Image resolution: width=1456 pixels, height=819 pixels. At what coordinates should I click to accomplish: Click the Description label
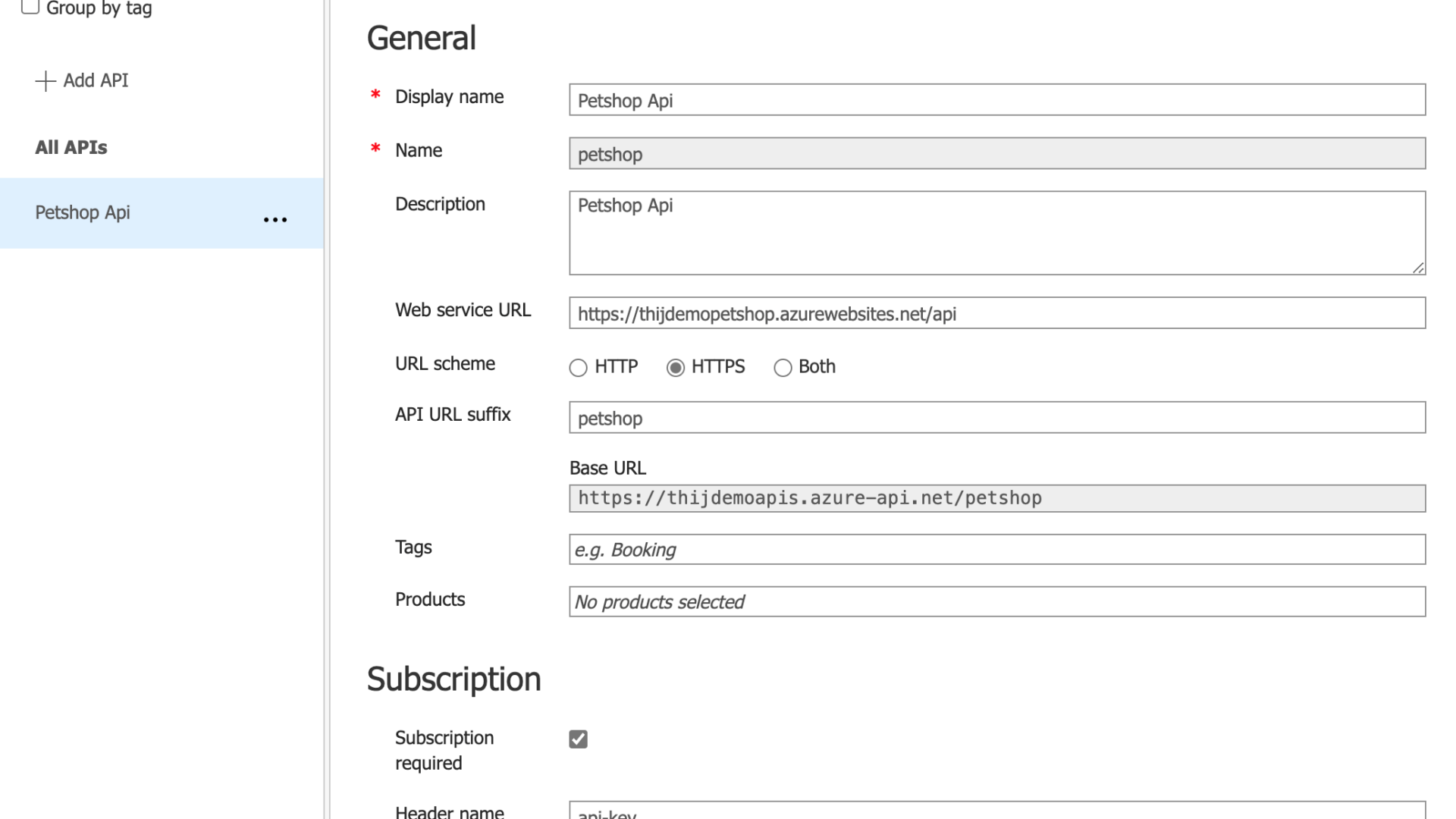tap(440, 204)
